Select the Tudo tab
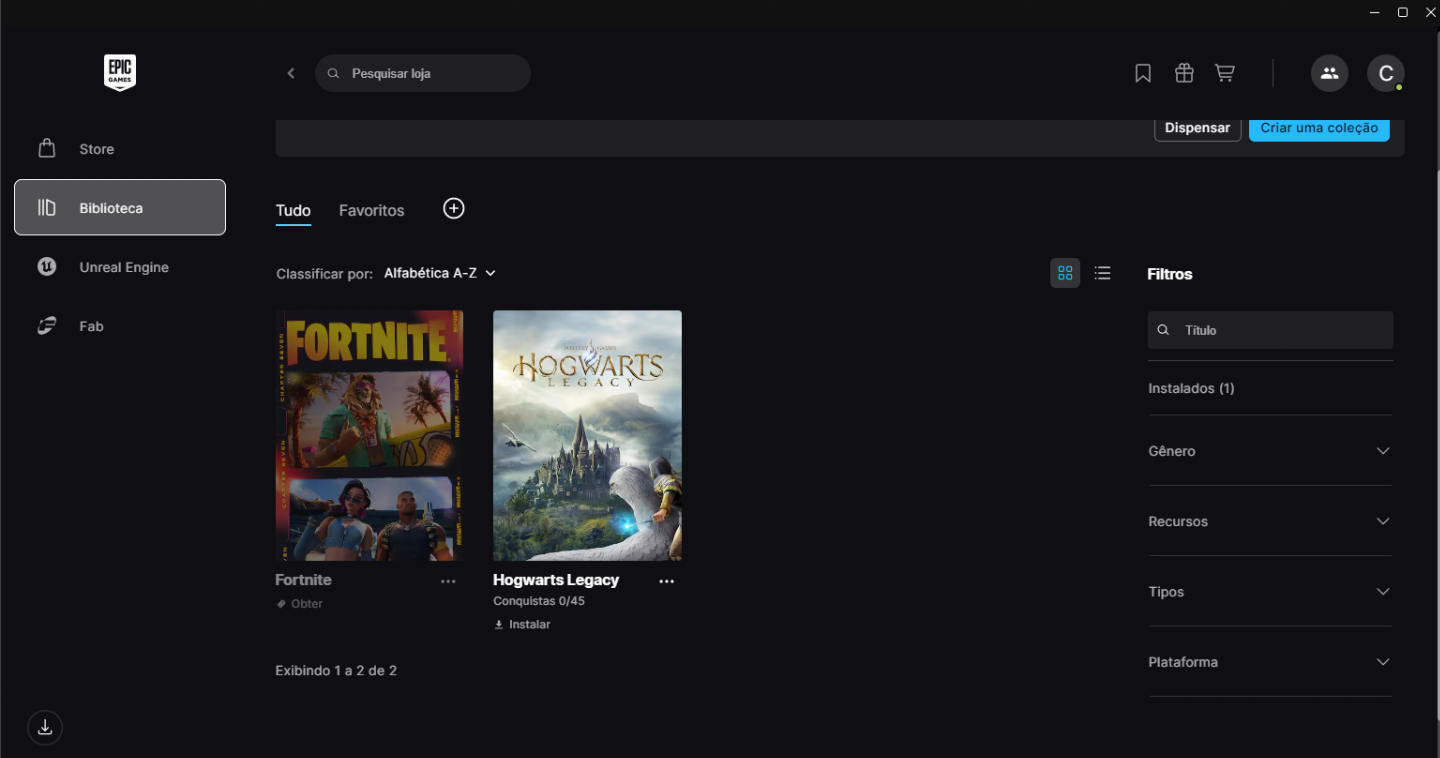The image size is (1440, 758). (x=293, y=211)
